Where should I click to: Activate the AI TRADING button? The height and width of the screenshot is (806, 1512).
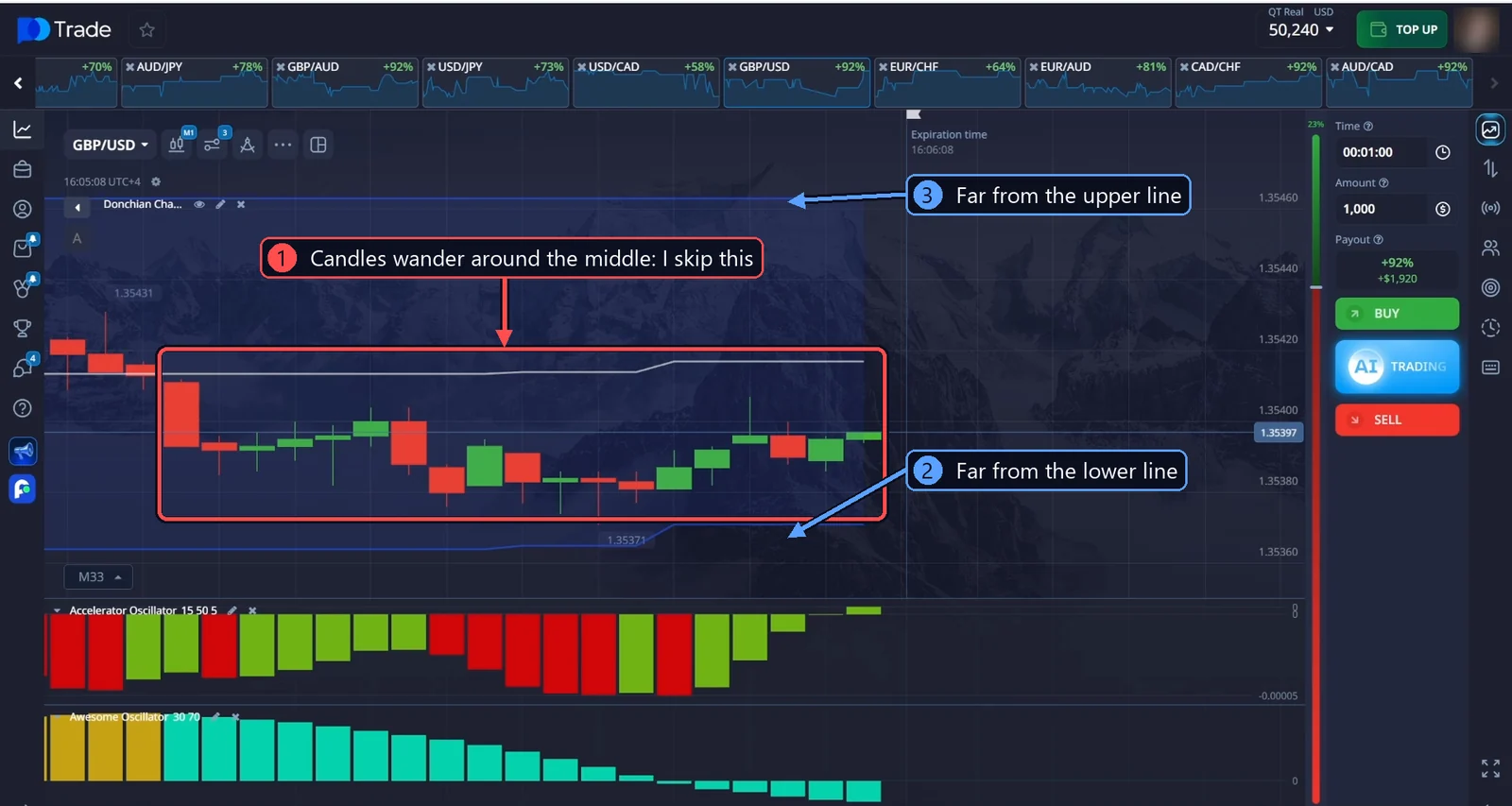click(1397, 367)
